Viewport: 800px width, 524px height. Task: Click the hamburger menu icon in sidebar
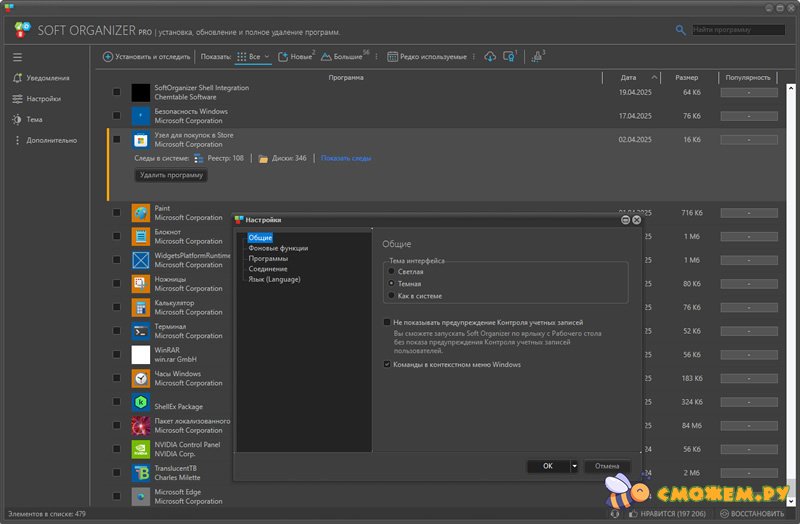[17, 57]
